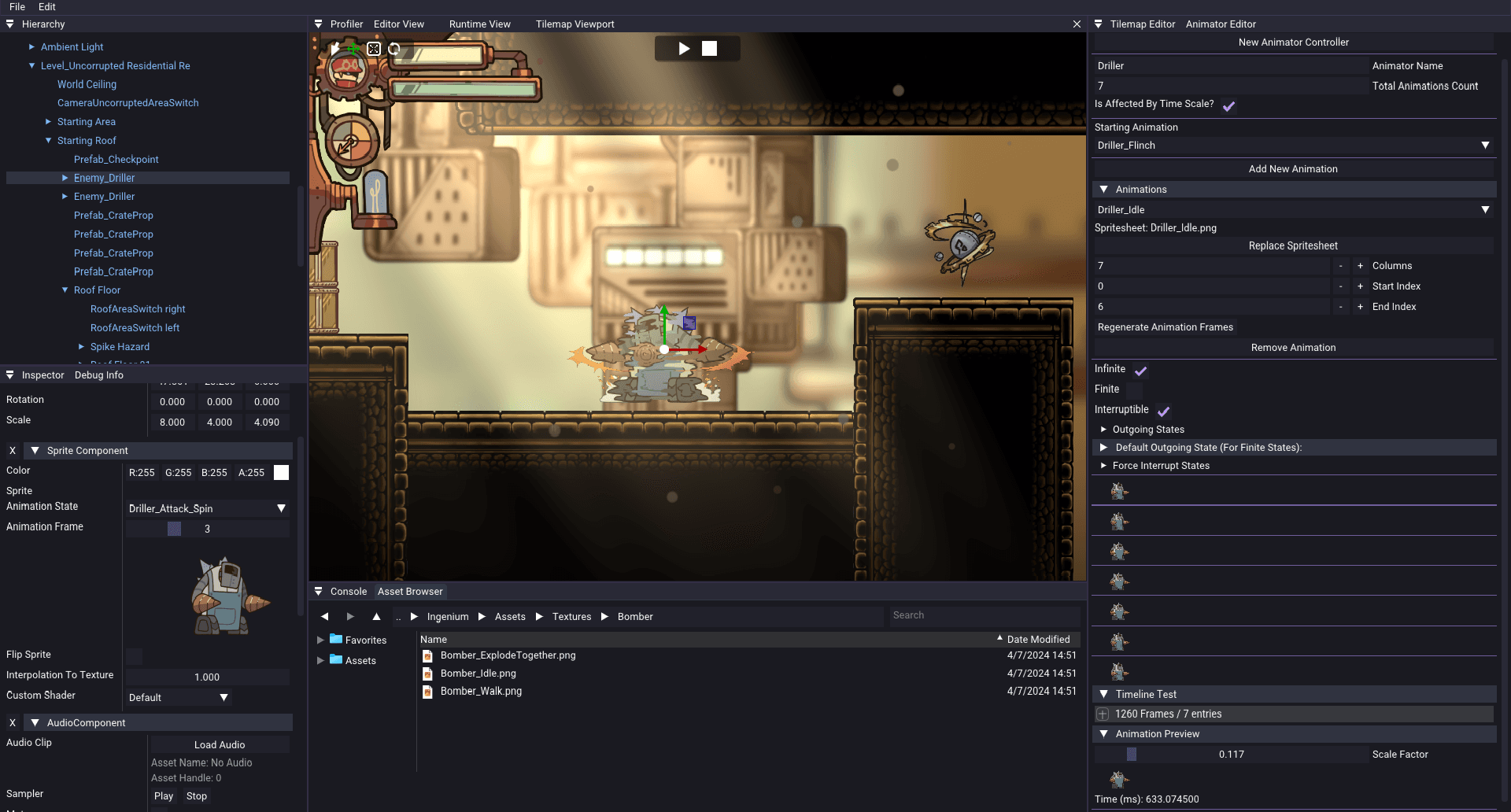Image resolution: width=1511 pixels, height=812 pixels.
Task: Select the rotate gizmo tool in viewport
Action: pyautogui.click(x=394, y=49)
